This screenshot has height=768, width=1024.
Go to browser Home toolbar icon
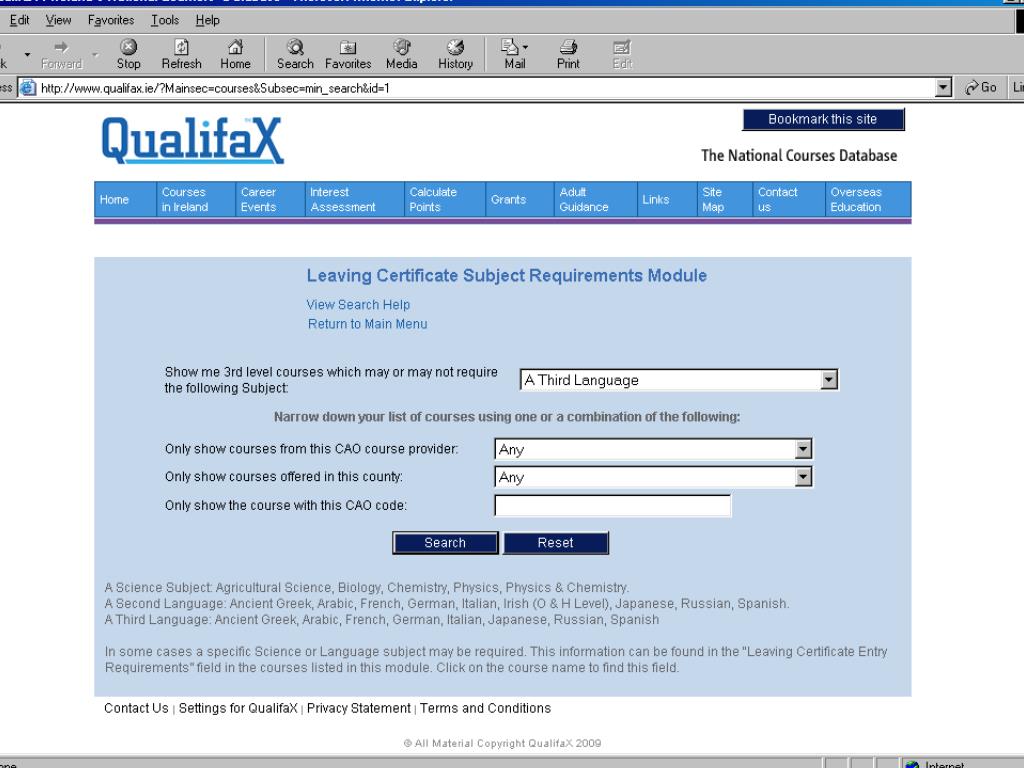(235, 54)
